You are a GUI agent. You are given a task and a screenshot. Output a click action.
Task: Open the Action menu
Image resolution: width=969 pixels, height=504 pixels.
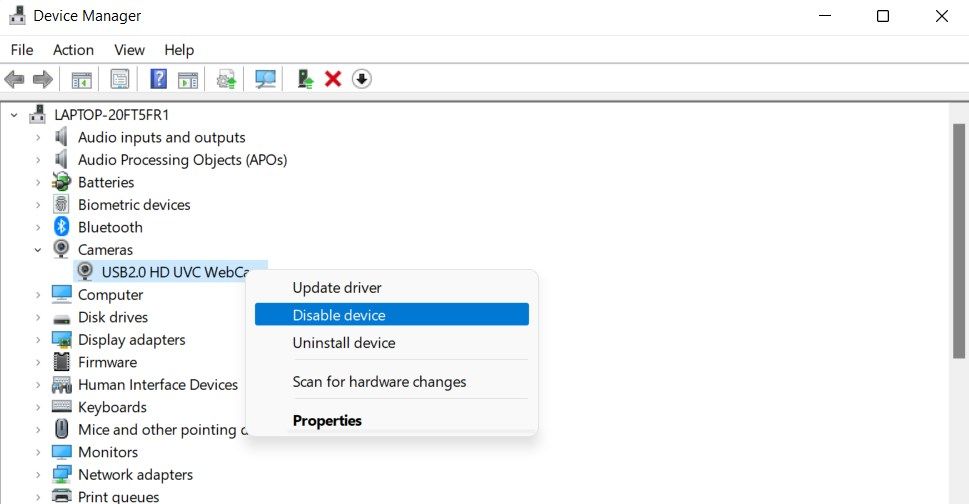coord(73,50)
